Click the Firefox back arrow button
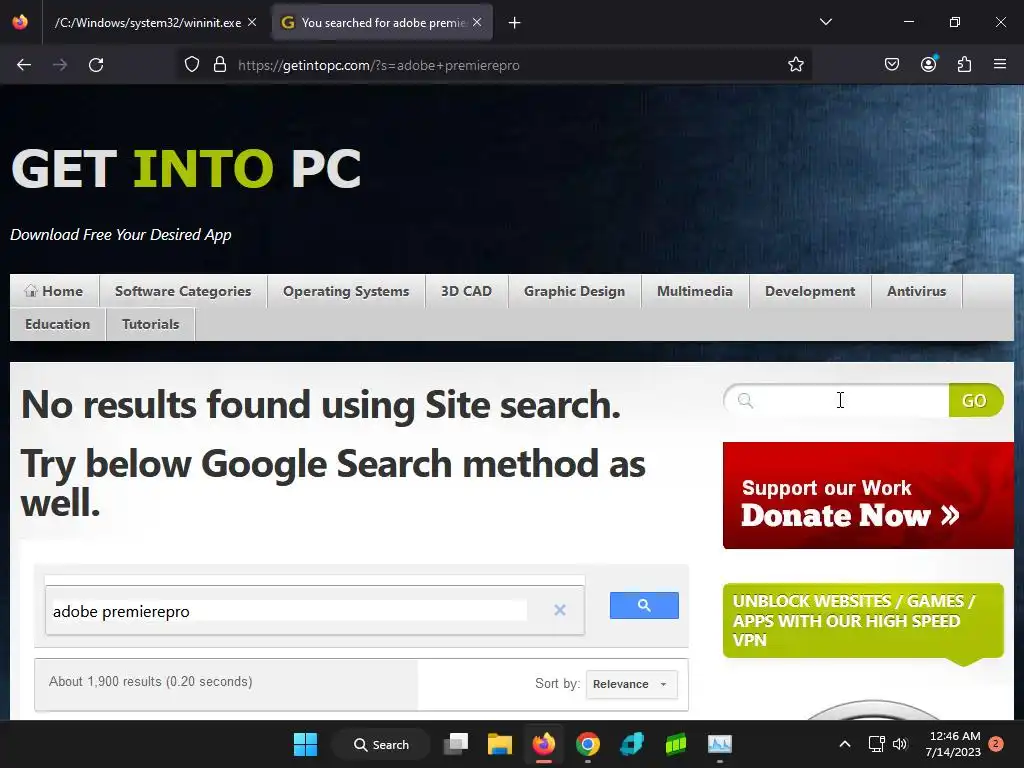This screenshot has width=1024, height=768. click(x=24, y=65)
